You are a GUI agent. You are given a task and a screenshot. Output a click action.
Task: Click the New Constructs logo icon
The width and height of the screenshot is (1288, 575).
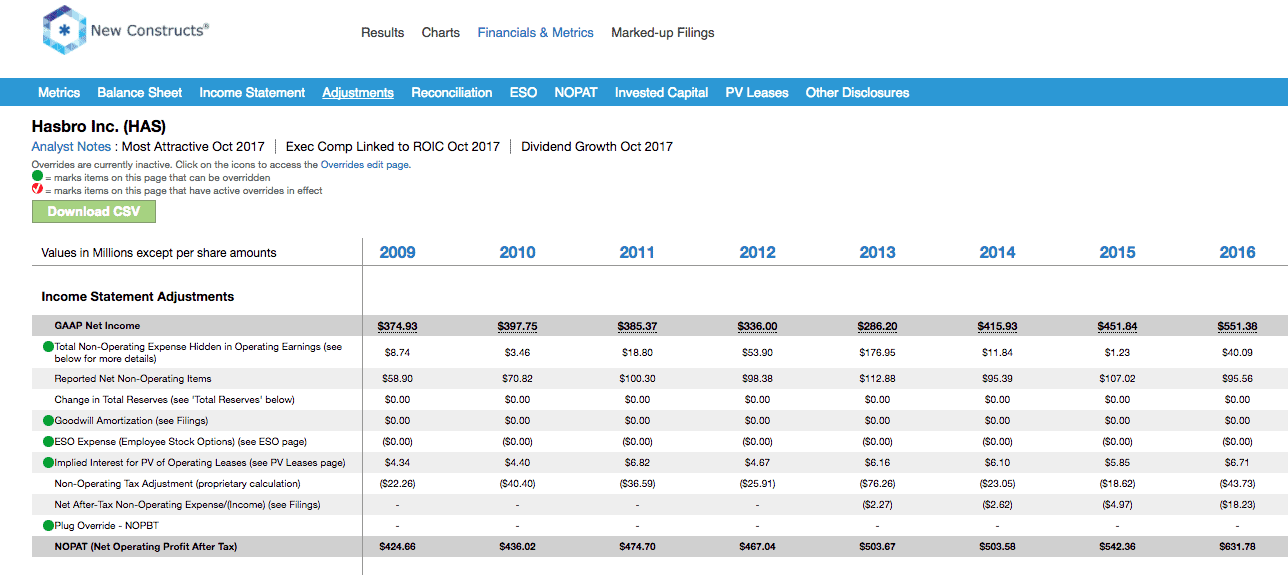[x=64, y=30]
